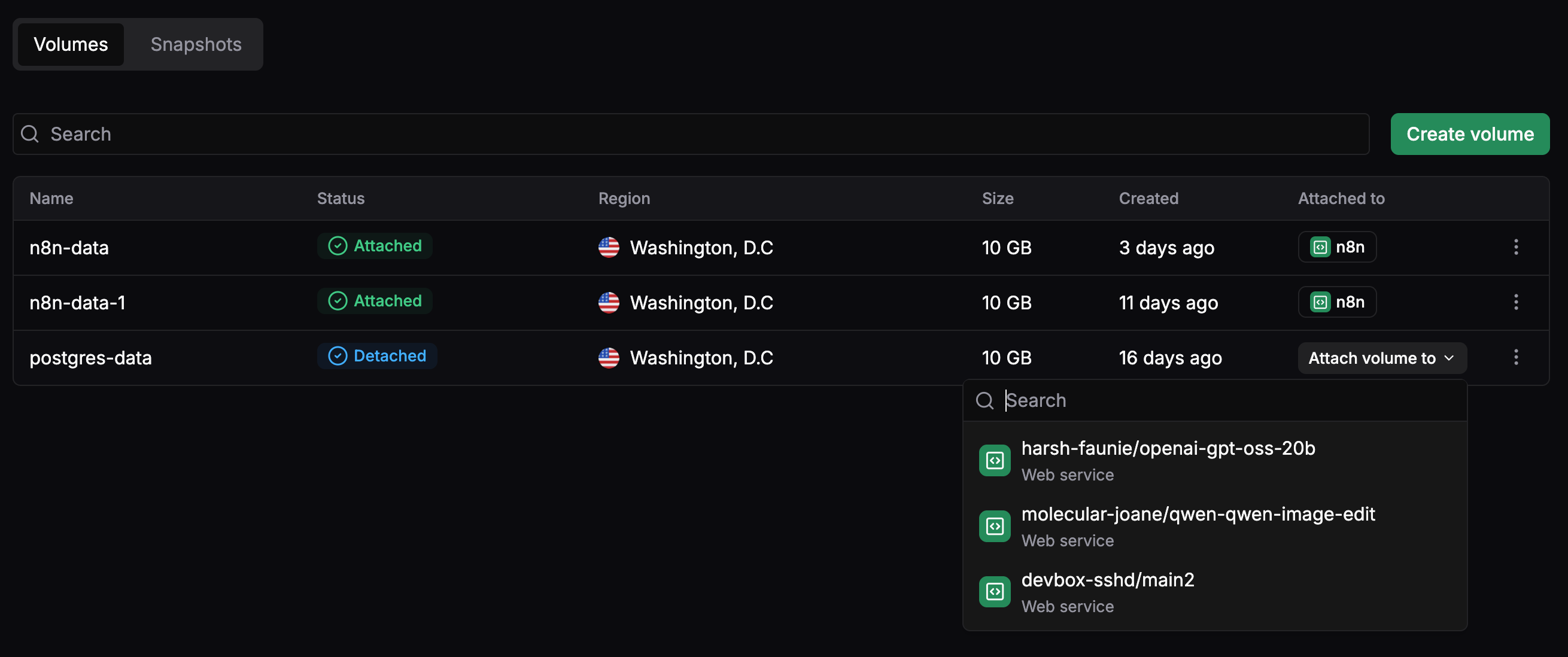Click the molecular-joane web service icon
This screenshot has height=657, width=1568.
(x=995, y=526)
